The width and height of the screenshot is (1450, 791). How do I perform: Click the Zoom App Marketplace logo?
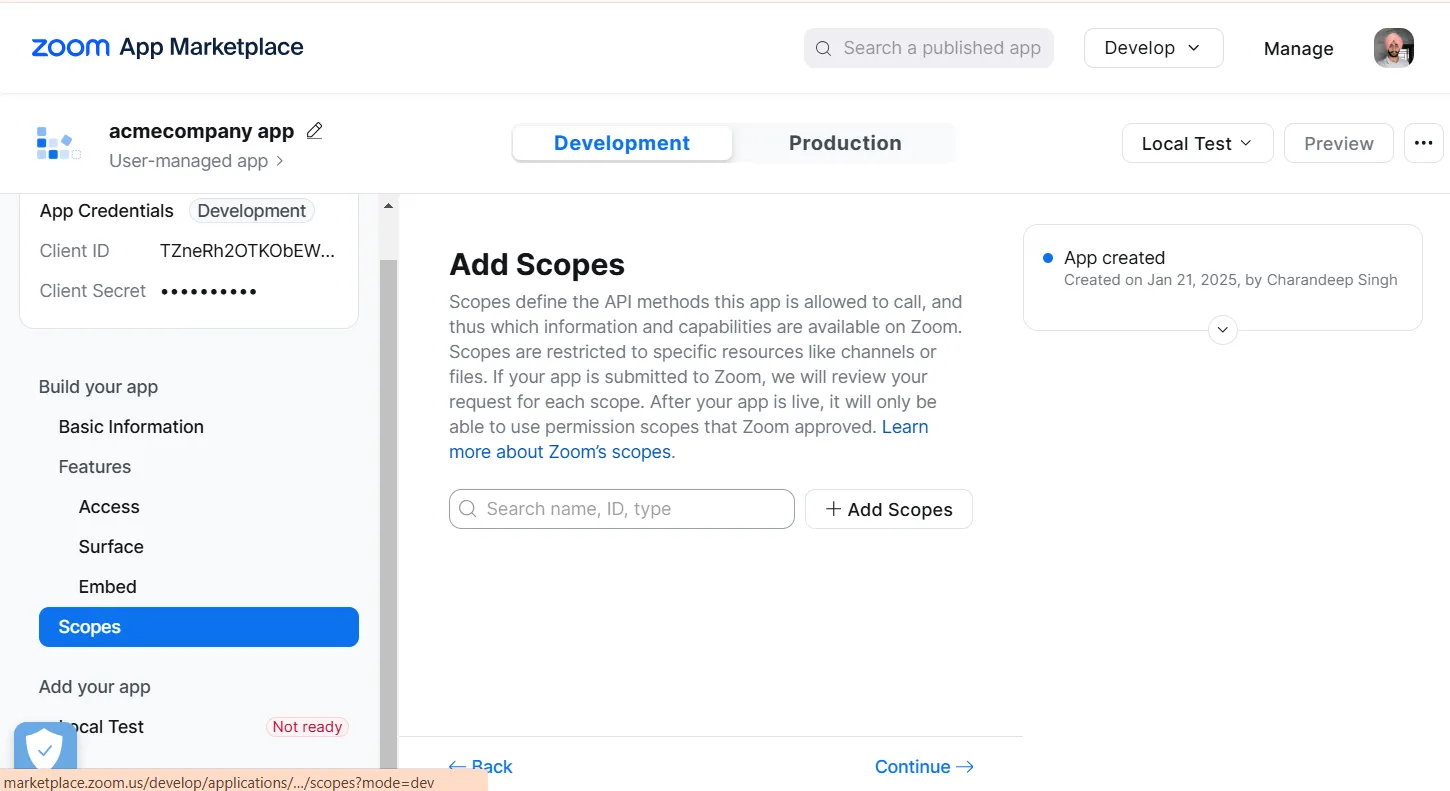(x=167, y=47)
